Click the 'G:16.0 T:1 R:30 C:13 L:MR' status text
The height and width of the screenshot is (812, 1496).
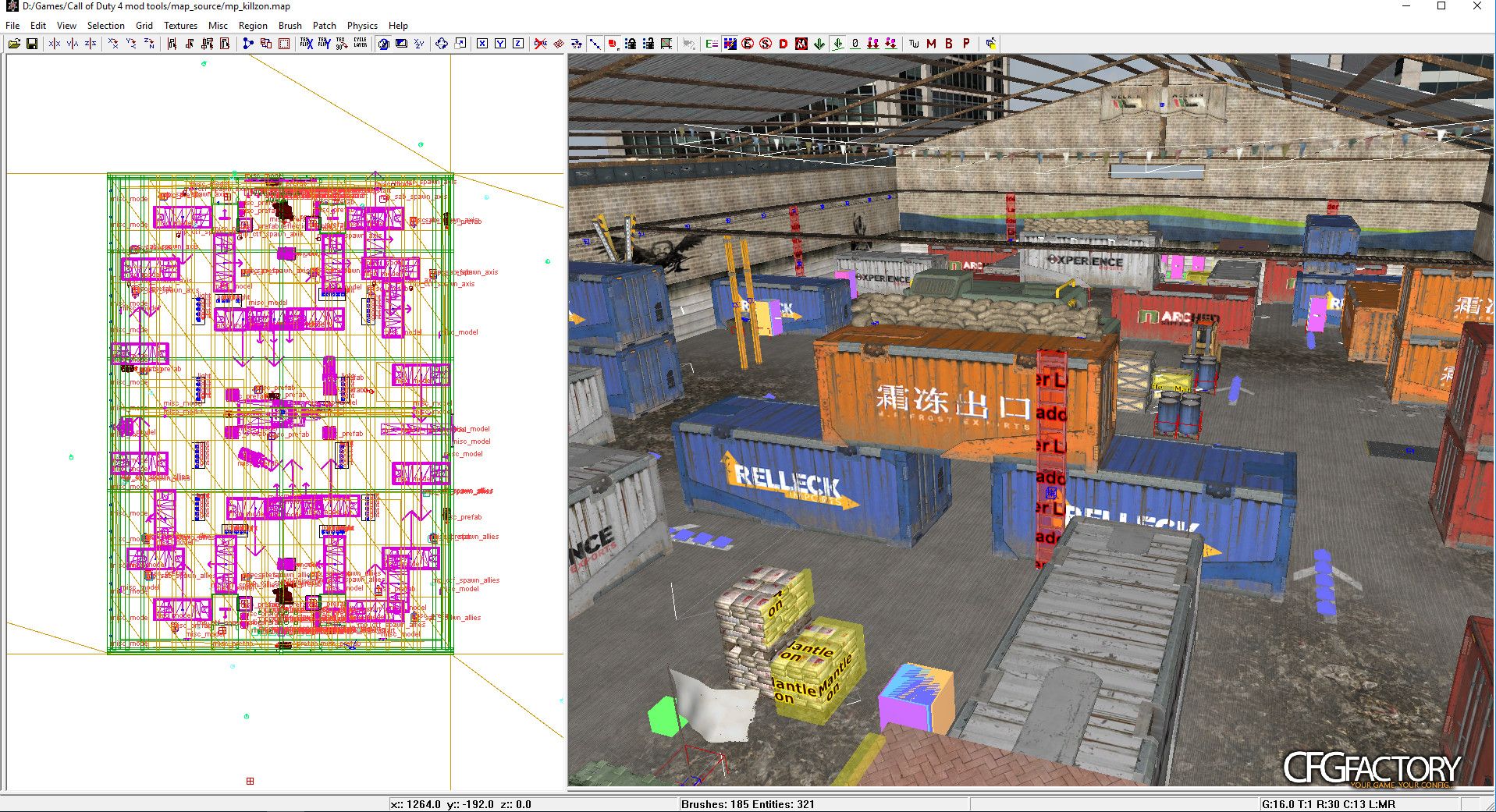[1328, 804]
